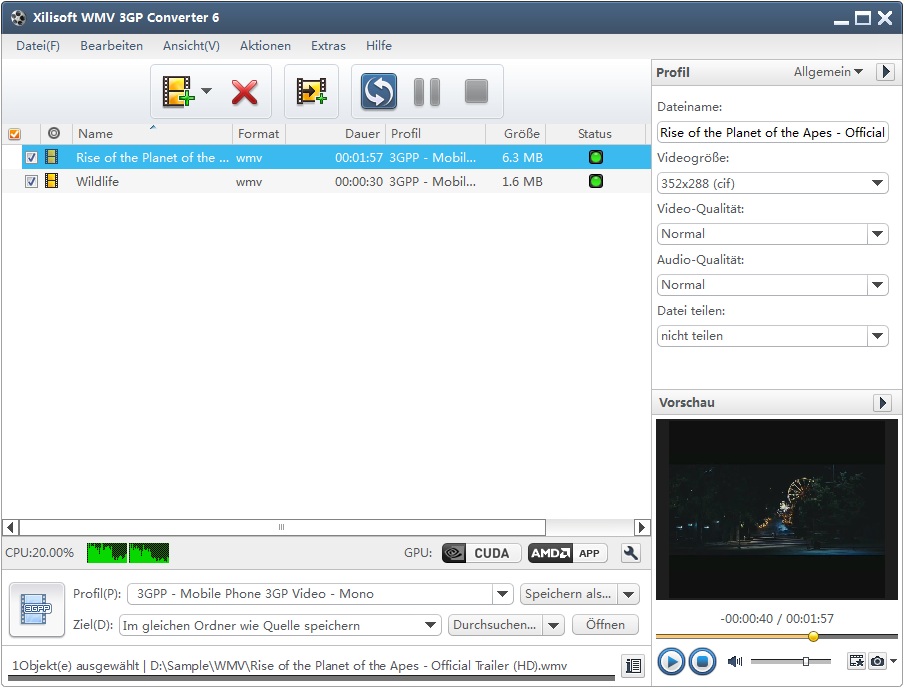Open the Hilfe menu
905x688 pixels.
point(379,46)
